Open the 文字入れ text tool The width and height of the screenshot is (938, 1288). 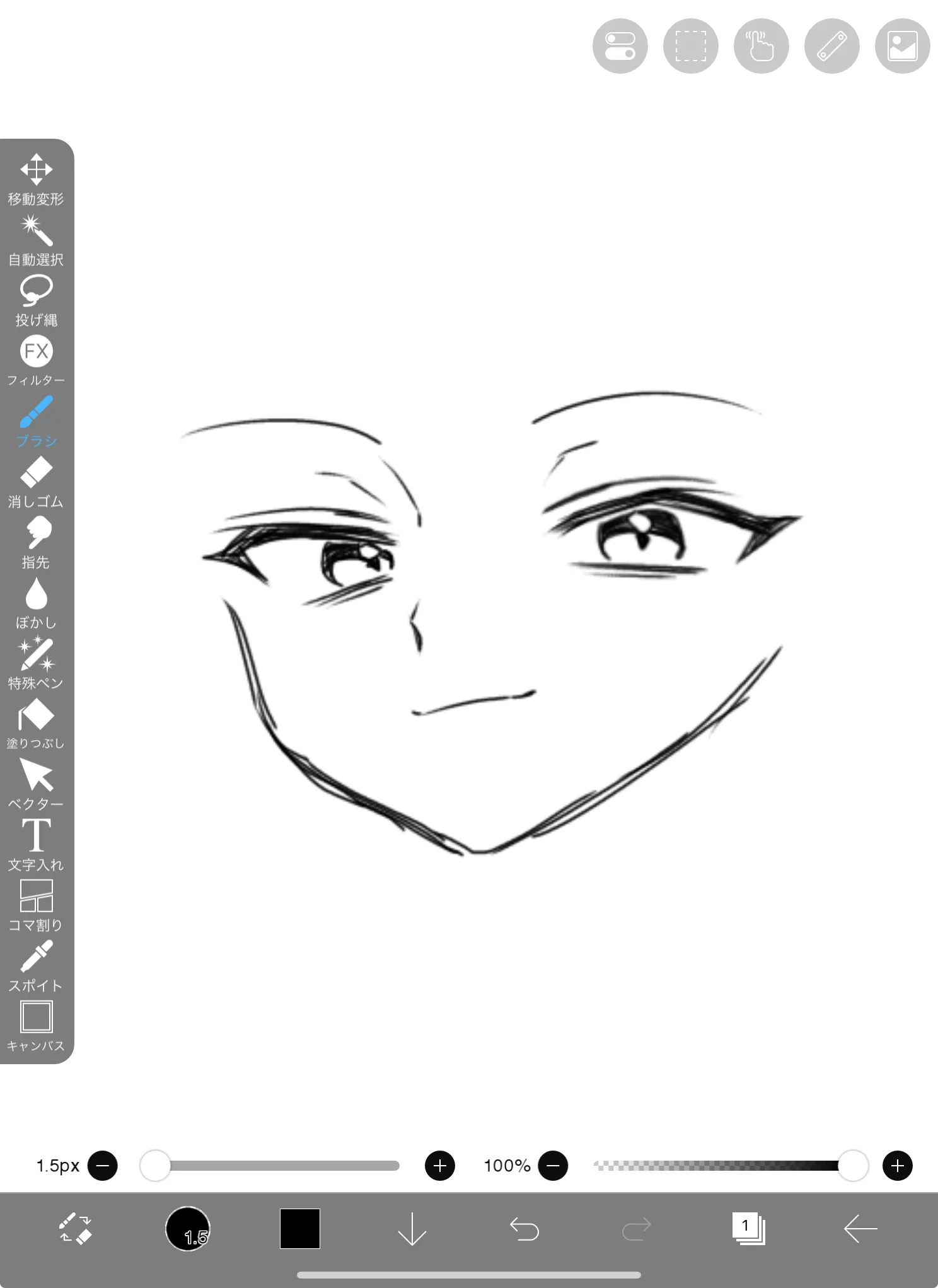tap(36, 845)
